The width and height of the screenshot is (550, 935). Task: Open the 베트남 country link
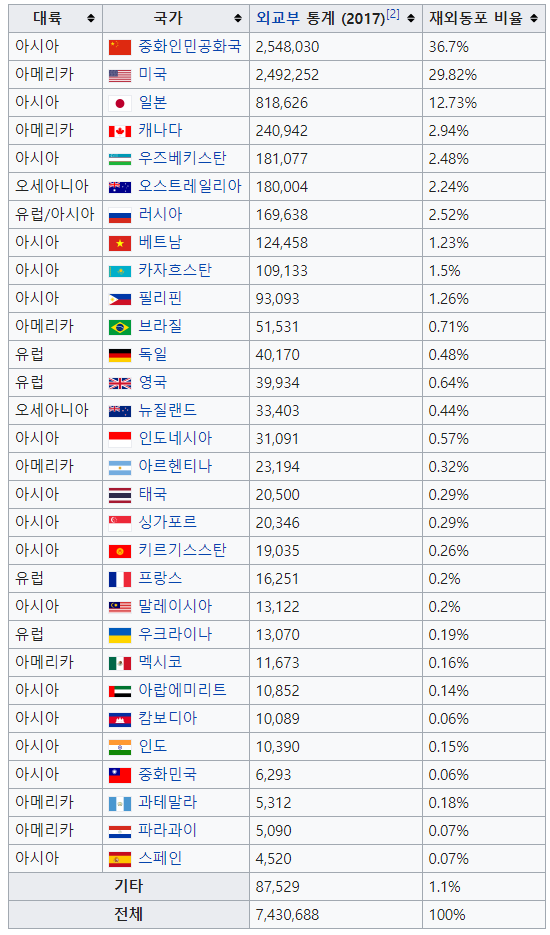coord(160,243)
